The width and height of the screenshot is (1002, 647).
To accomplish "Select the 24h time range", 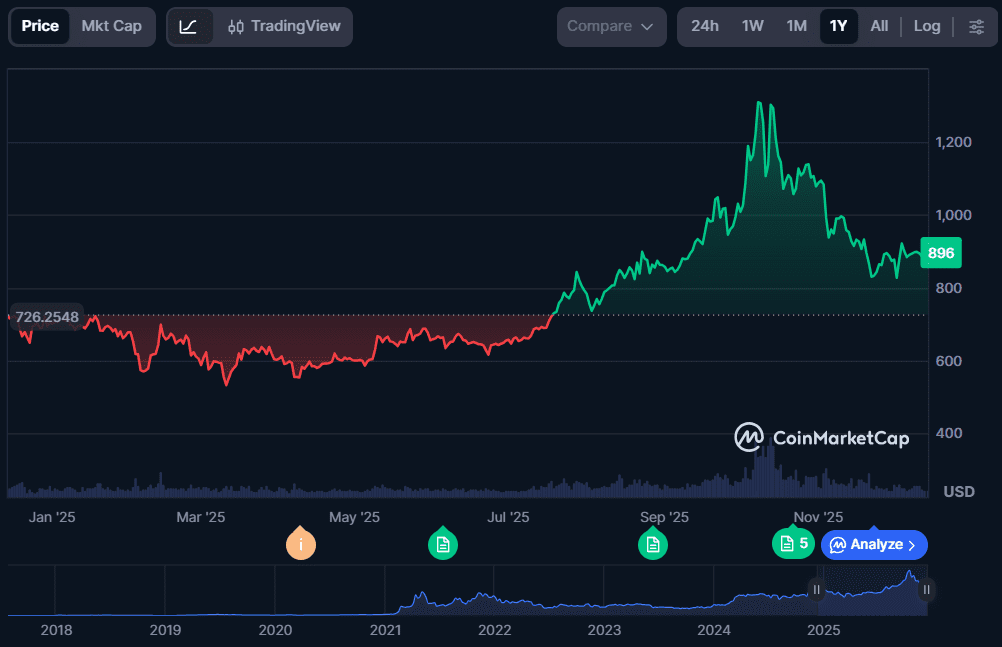I will pos(704,26).
